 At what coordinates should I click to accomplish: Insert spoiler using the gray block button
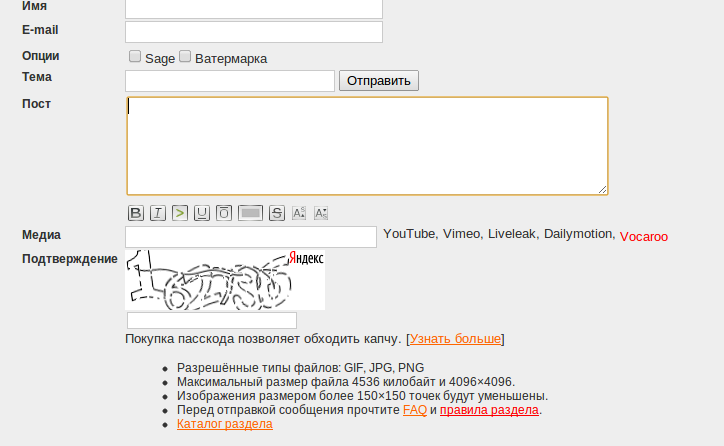click(x=251, y=213)
